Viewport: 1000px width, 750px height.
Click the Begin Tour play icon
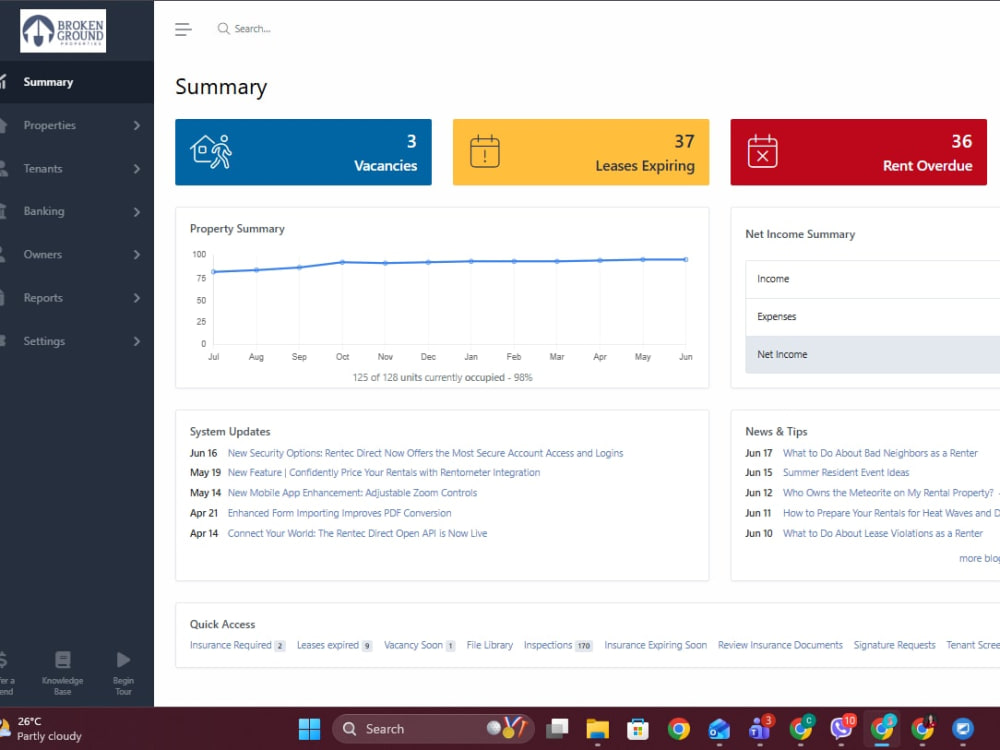[x=123, y=659]
